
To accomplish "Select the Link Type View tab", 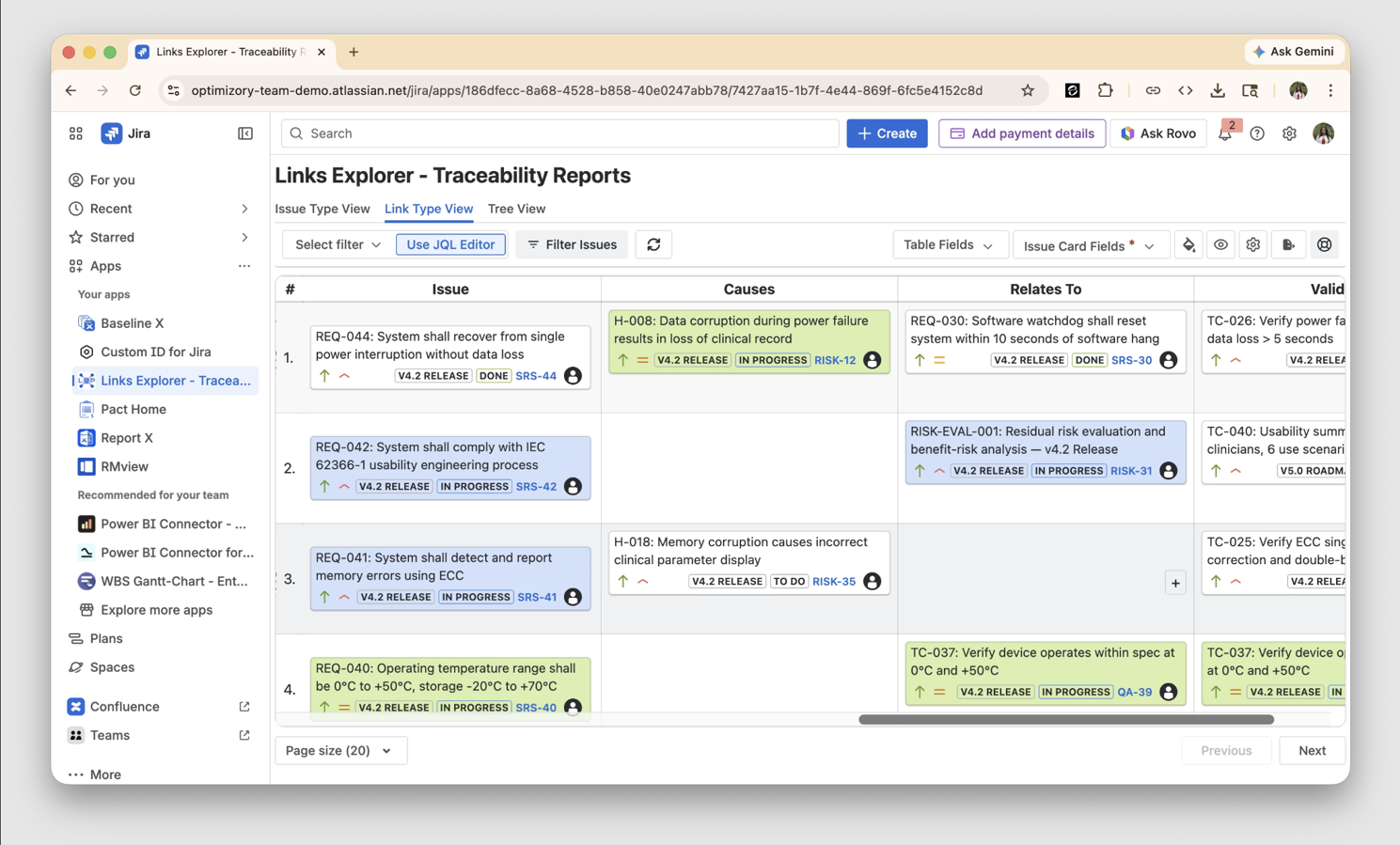I will (429, 209).
